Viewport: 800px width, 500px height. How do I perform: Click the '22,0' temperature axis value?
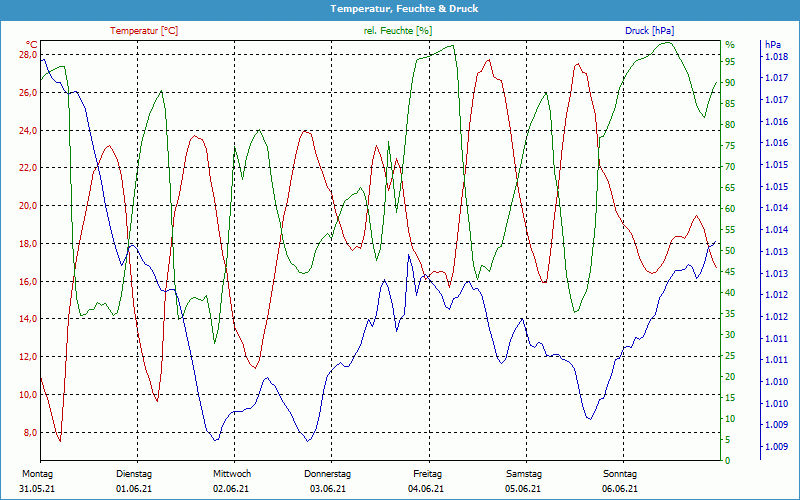(x=28, y=168)
